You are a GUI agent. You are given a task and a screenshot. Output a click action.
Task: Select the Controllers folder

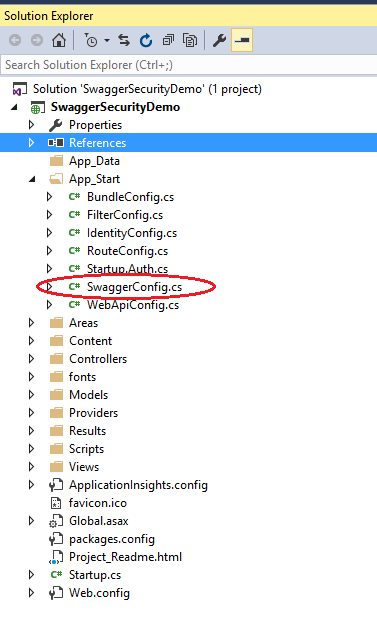point(98,359)
